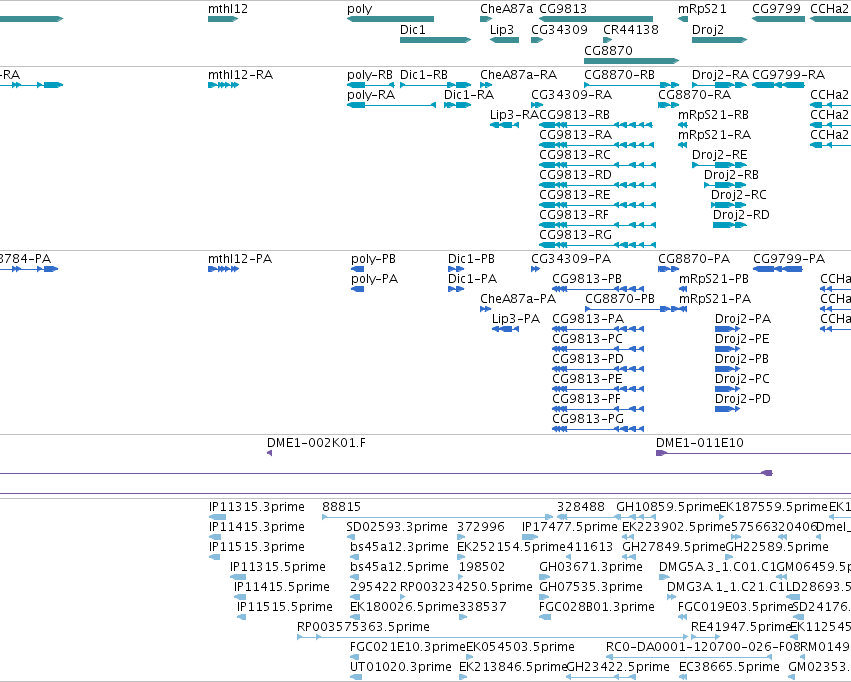Click the CheA87a-RA transcript label

pos(518,75)
